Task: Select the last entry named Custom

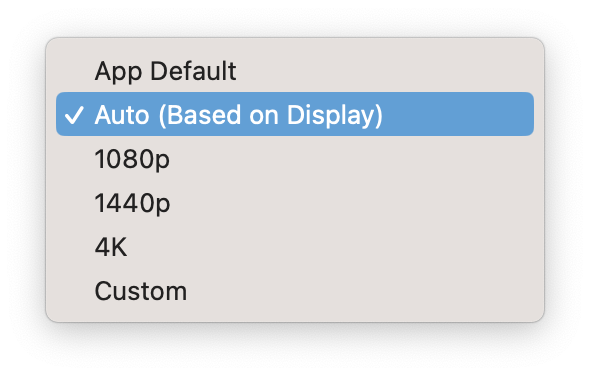Action: click(295, 291)
